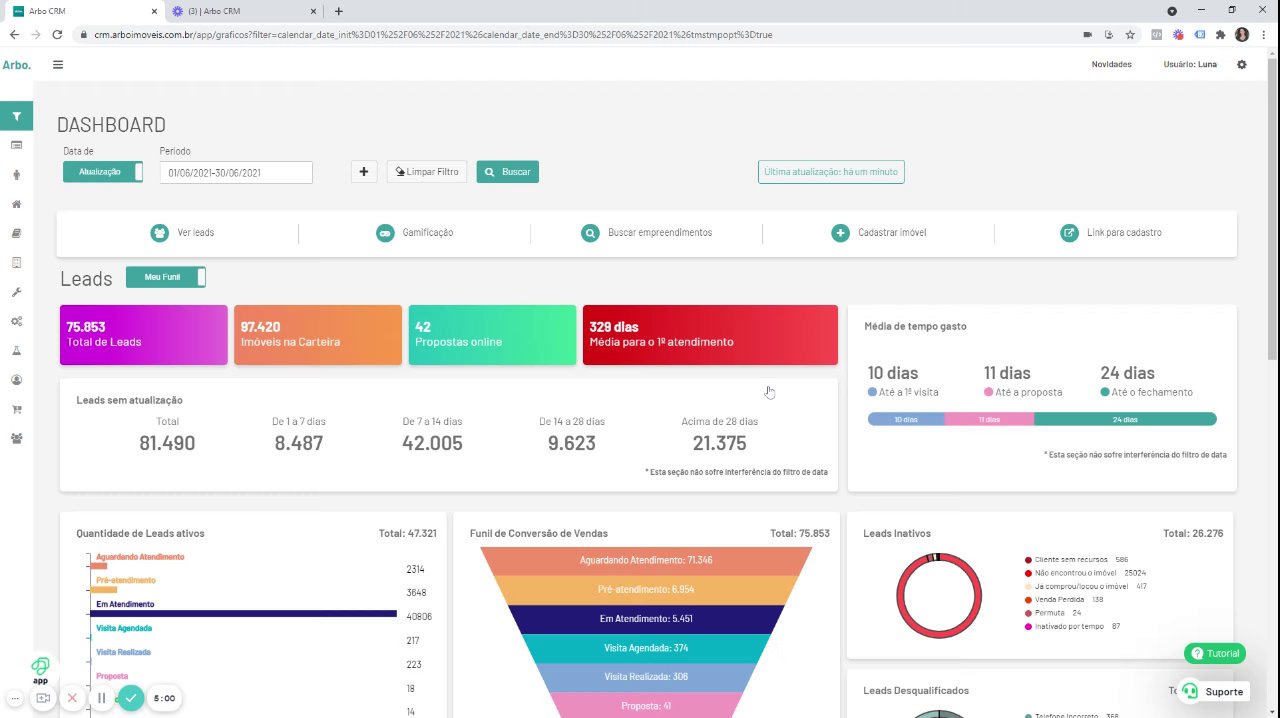Open Link para cadastro shortcut
Screen dimensions: 1280x718
click(x=1111, y=233)
